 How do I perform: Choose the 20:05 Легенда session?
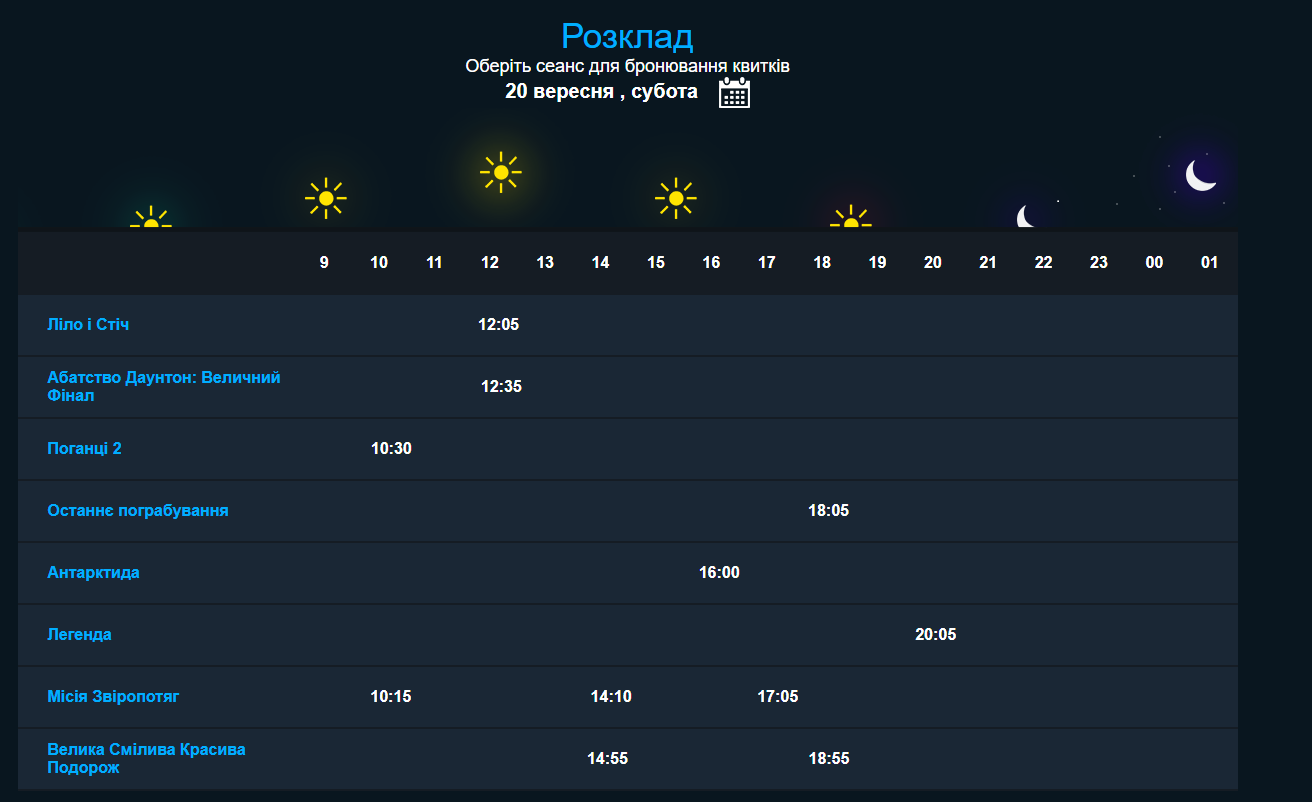935,635
